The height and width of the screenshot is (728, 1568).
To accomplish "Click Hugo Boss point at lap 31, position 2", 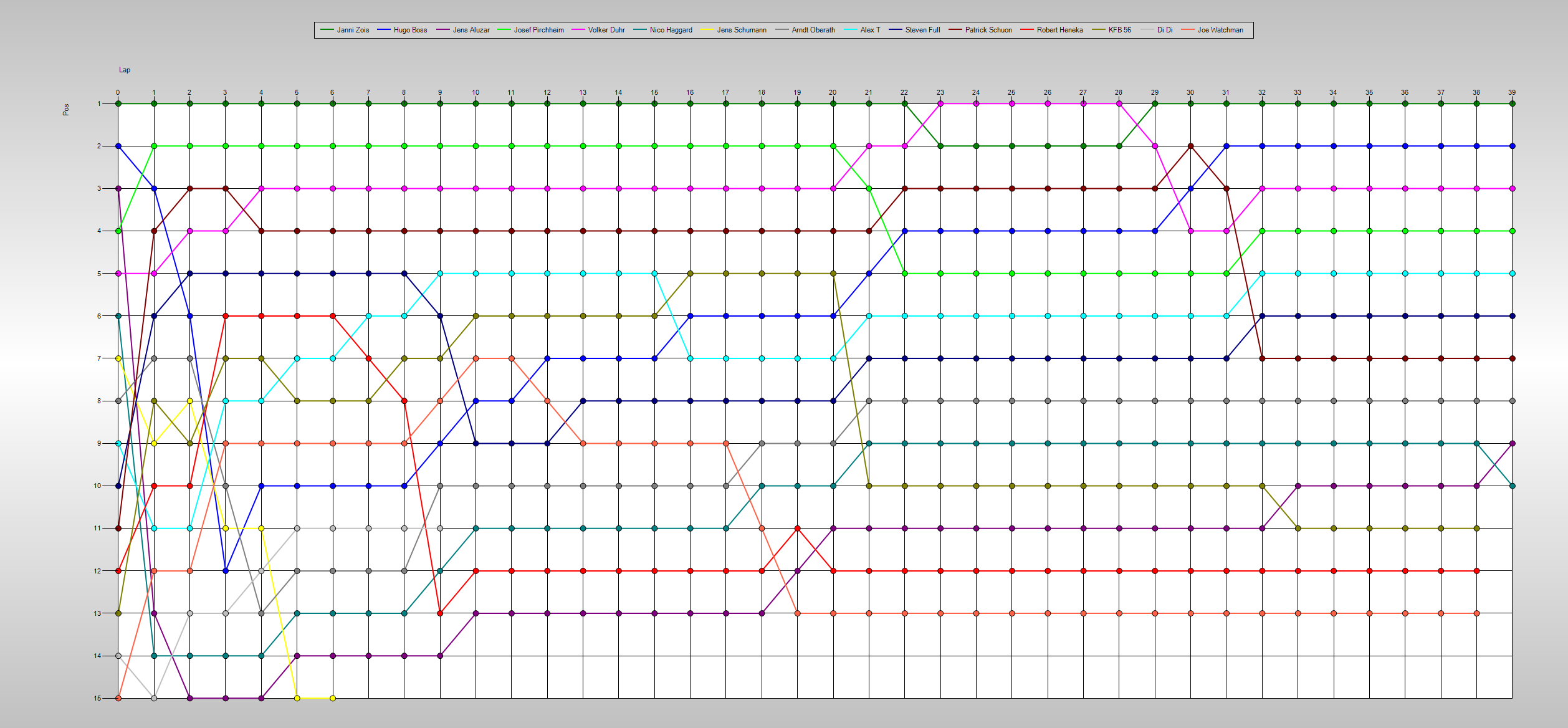I will [x=1226, y=146].
